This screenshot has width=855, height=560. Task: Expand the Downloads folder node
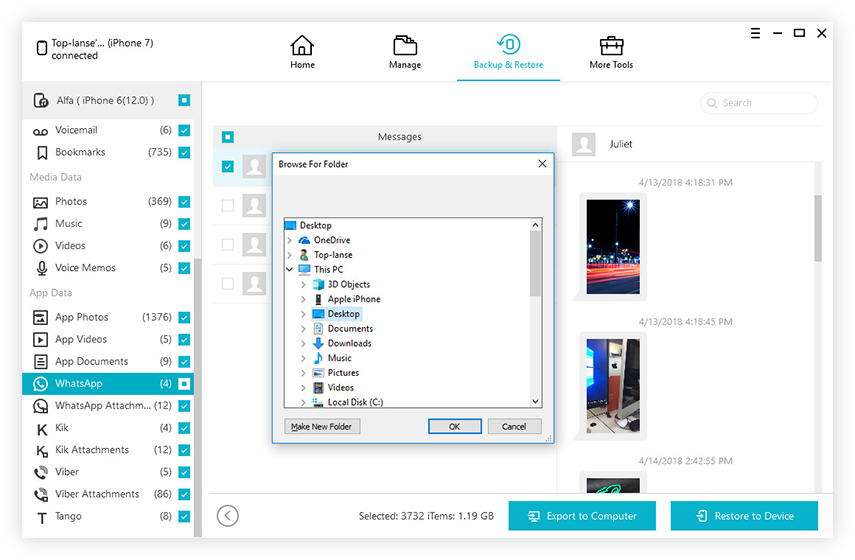303,344
